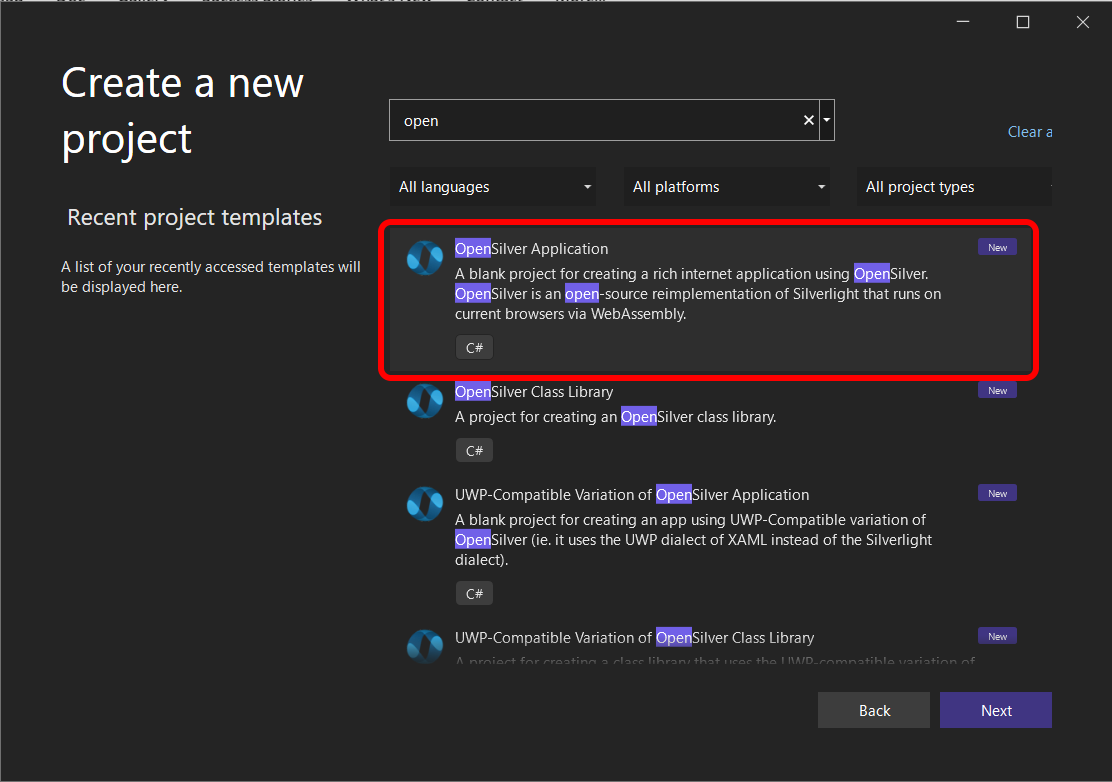Image resolution: width=1112 pixels, height=782 pixels.
Task: Open the search history dropdown arrow
Action: 827,121
